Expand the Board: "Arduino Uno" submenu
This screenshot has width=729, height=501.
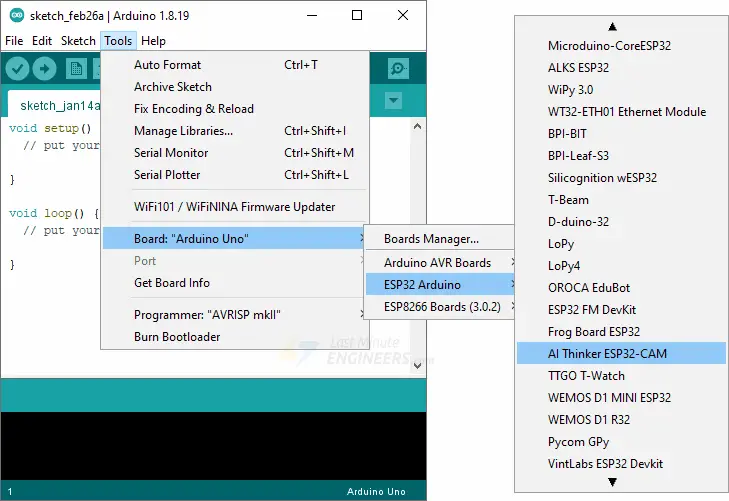(x=234, y=238)
